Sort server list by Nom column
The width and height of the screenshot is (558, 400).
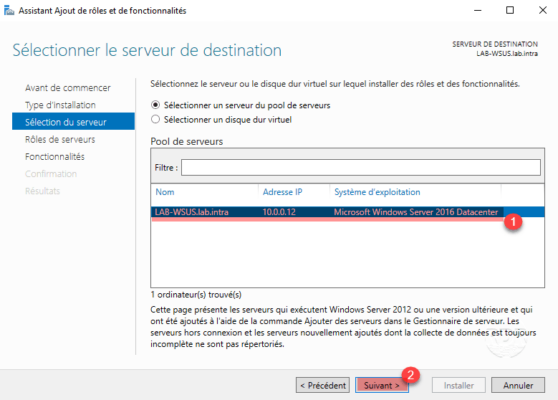pos(165,192)
